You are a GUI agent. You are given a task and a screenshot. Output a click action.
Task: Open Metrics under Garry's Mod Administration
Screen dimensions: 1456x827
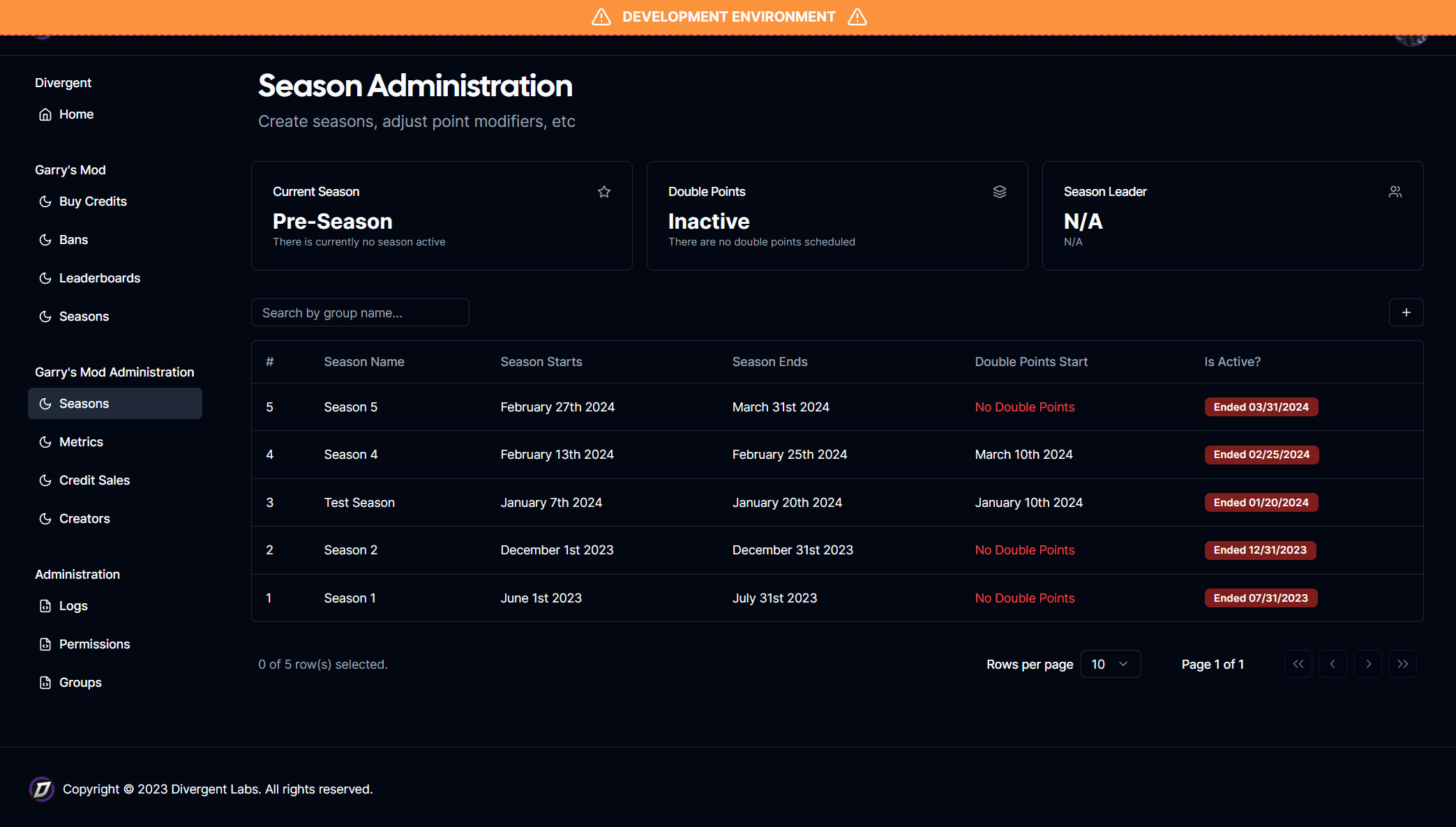pyautogui.click(x=81, y=442)
